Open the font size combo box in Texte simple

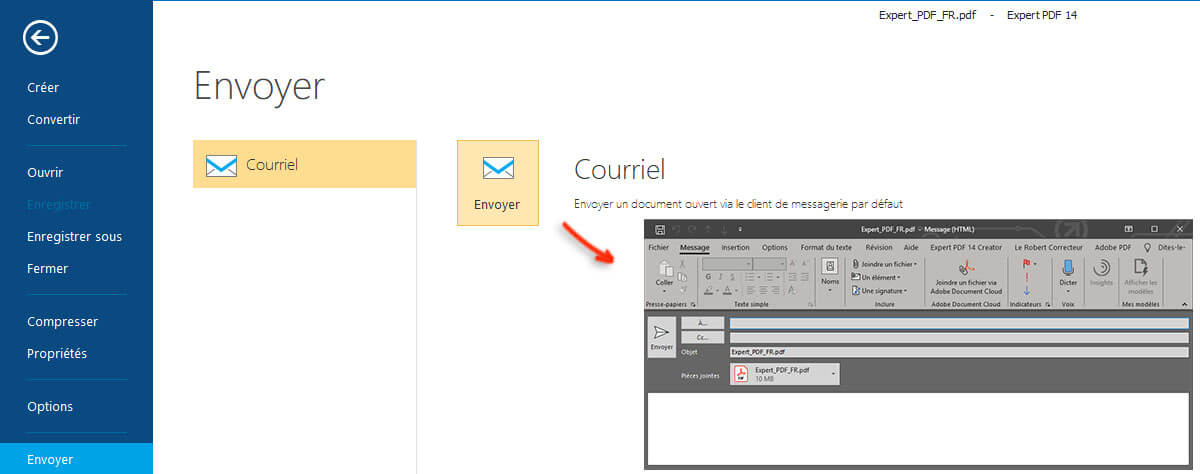pos(769,264)
